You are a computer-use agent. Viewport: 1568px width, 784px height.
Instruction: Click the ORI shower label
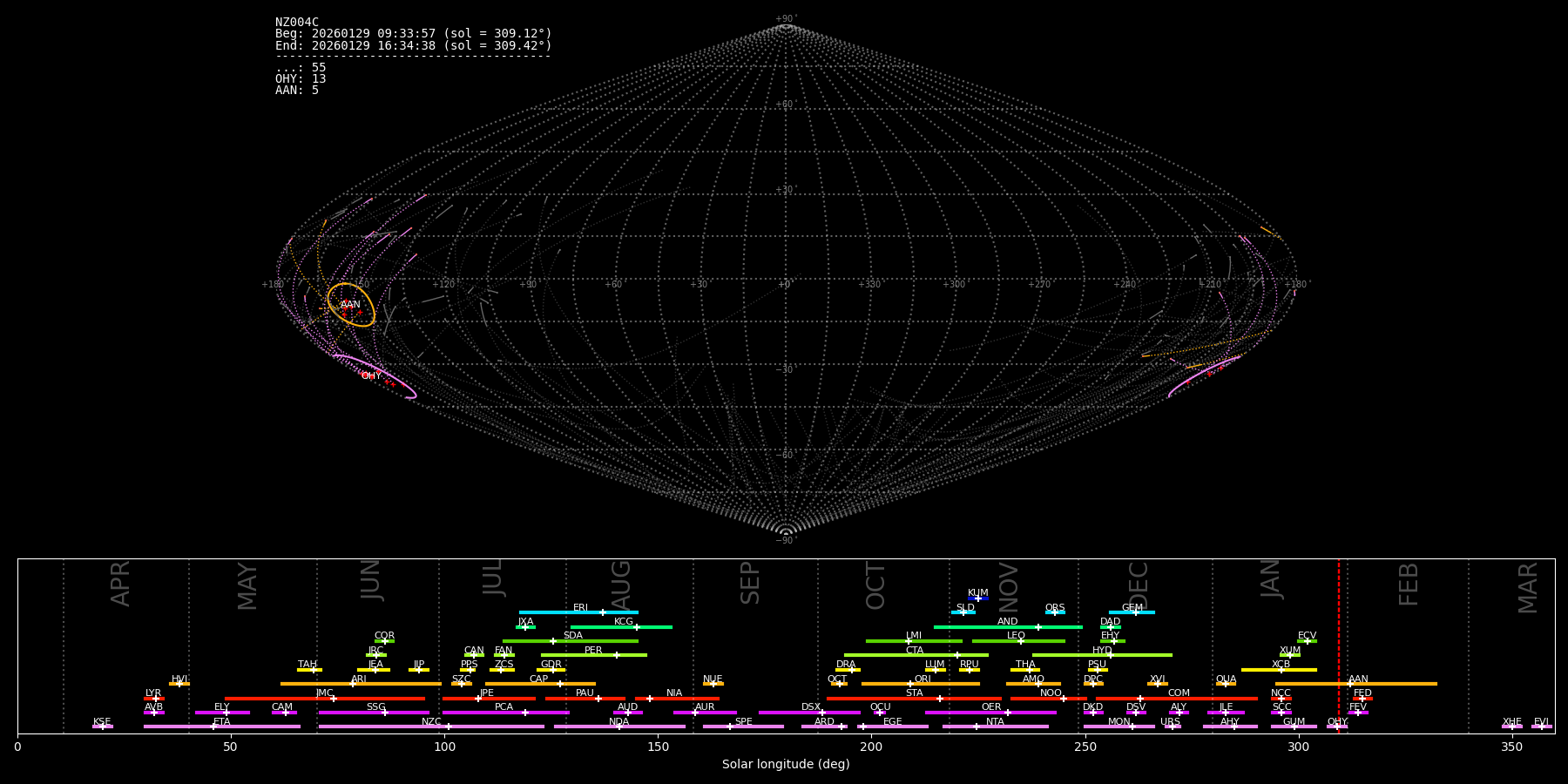point(923,679)
